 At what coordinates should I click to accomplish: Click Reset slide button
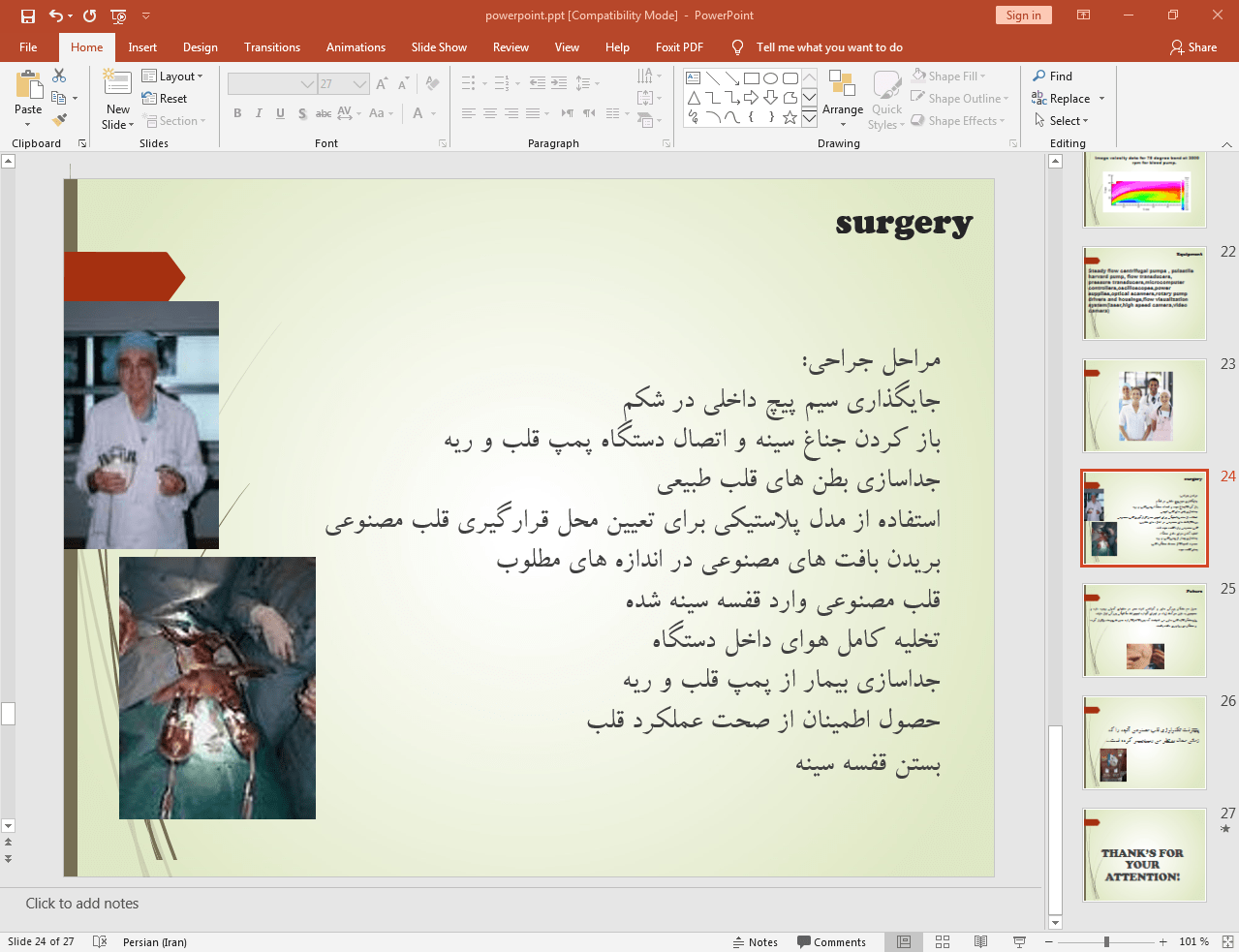[x=165, y=99]
